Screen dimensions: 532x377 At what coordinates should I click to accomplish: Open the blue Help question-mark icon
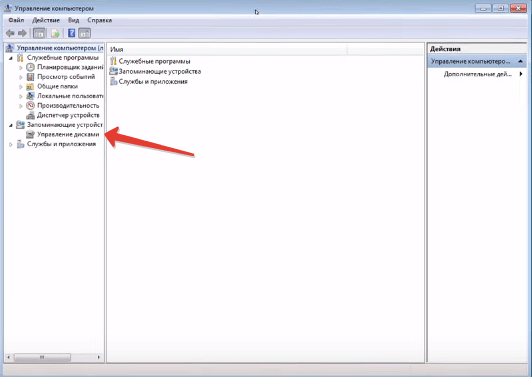point(71,33)
